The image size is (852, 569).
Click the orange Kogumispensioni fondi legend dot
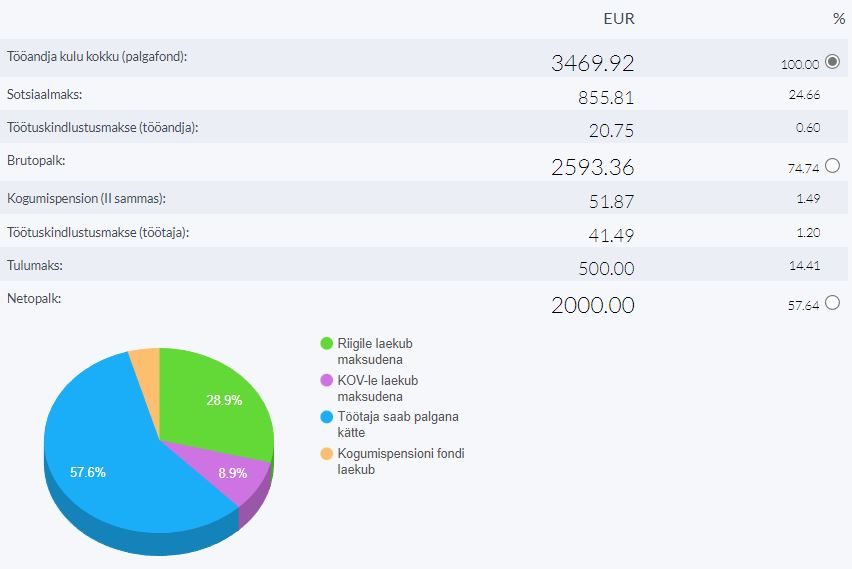(326, 454)
